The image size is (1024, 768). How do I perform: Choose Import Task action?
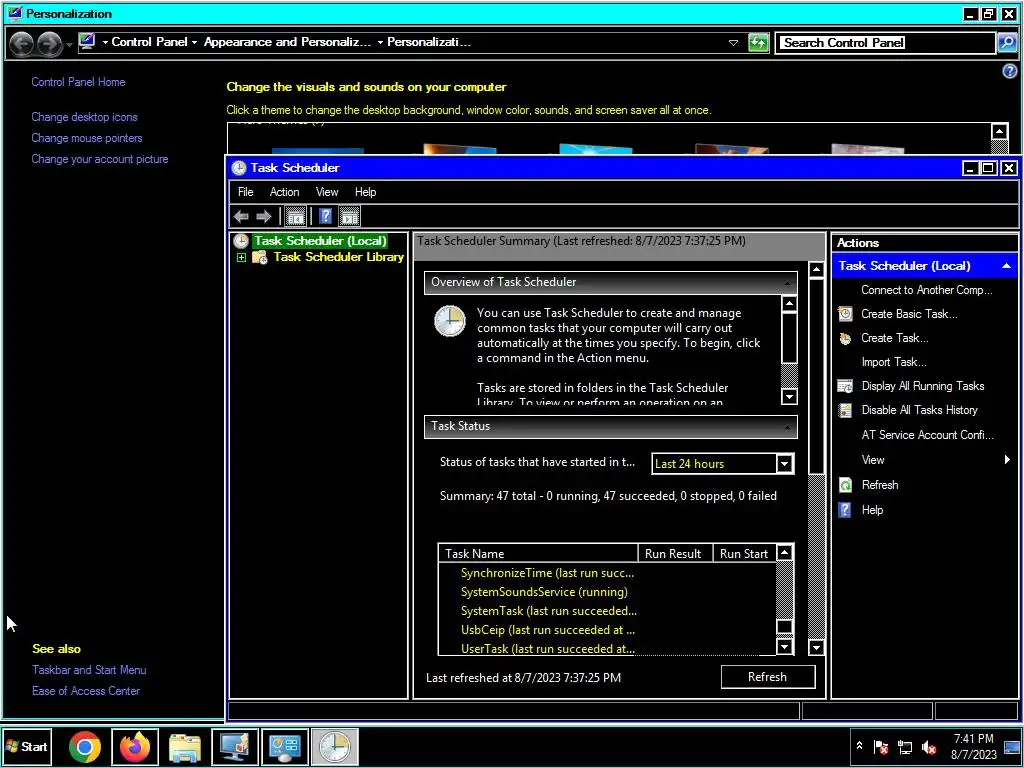click(x=893, y=362)
